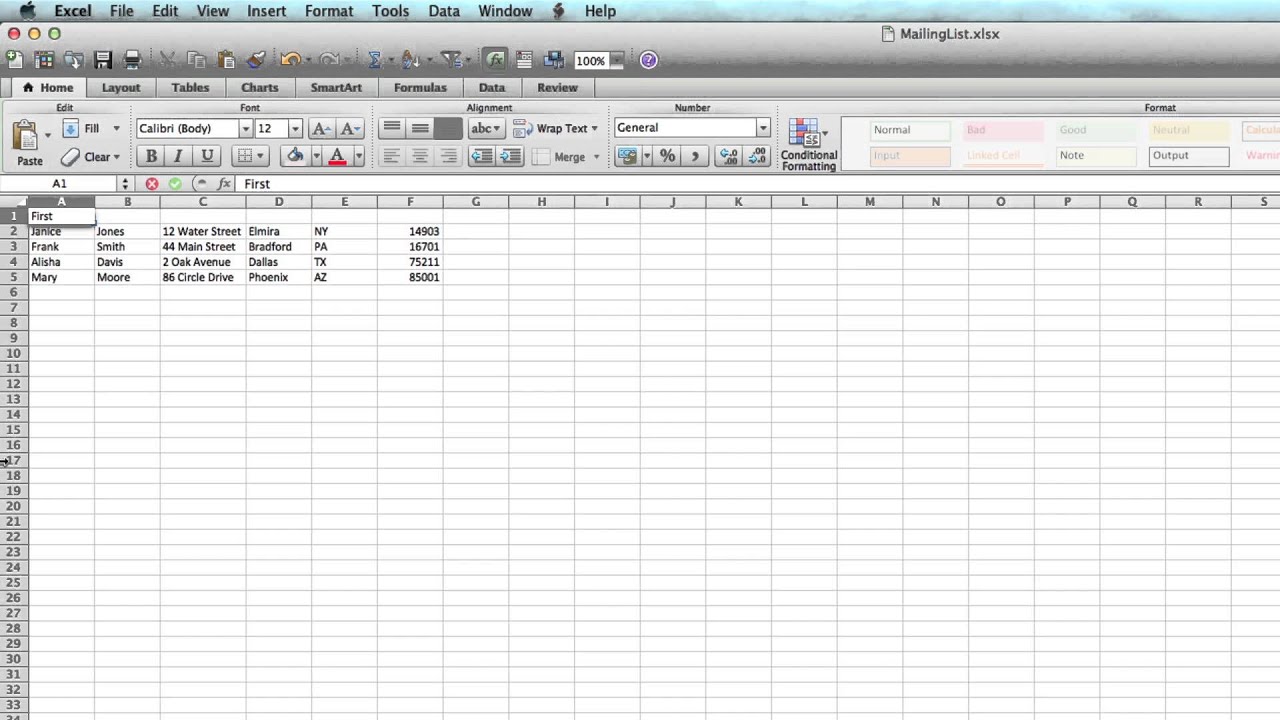Switch to the Formulas ribbon tab
Image resolution: width=1280 pixels, height=720 pixels.
tap(420, 88)
